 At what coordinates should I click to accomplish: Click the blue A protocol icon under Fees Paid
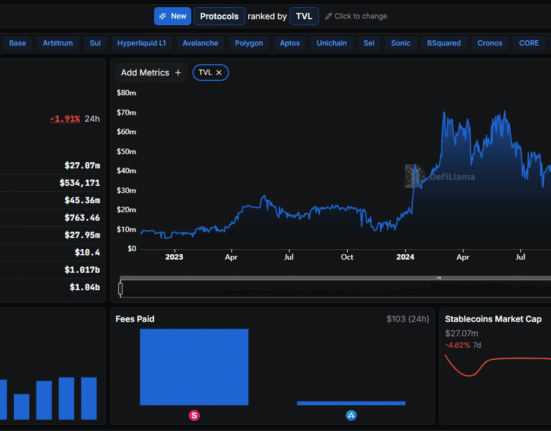click(x=351, y=416)
